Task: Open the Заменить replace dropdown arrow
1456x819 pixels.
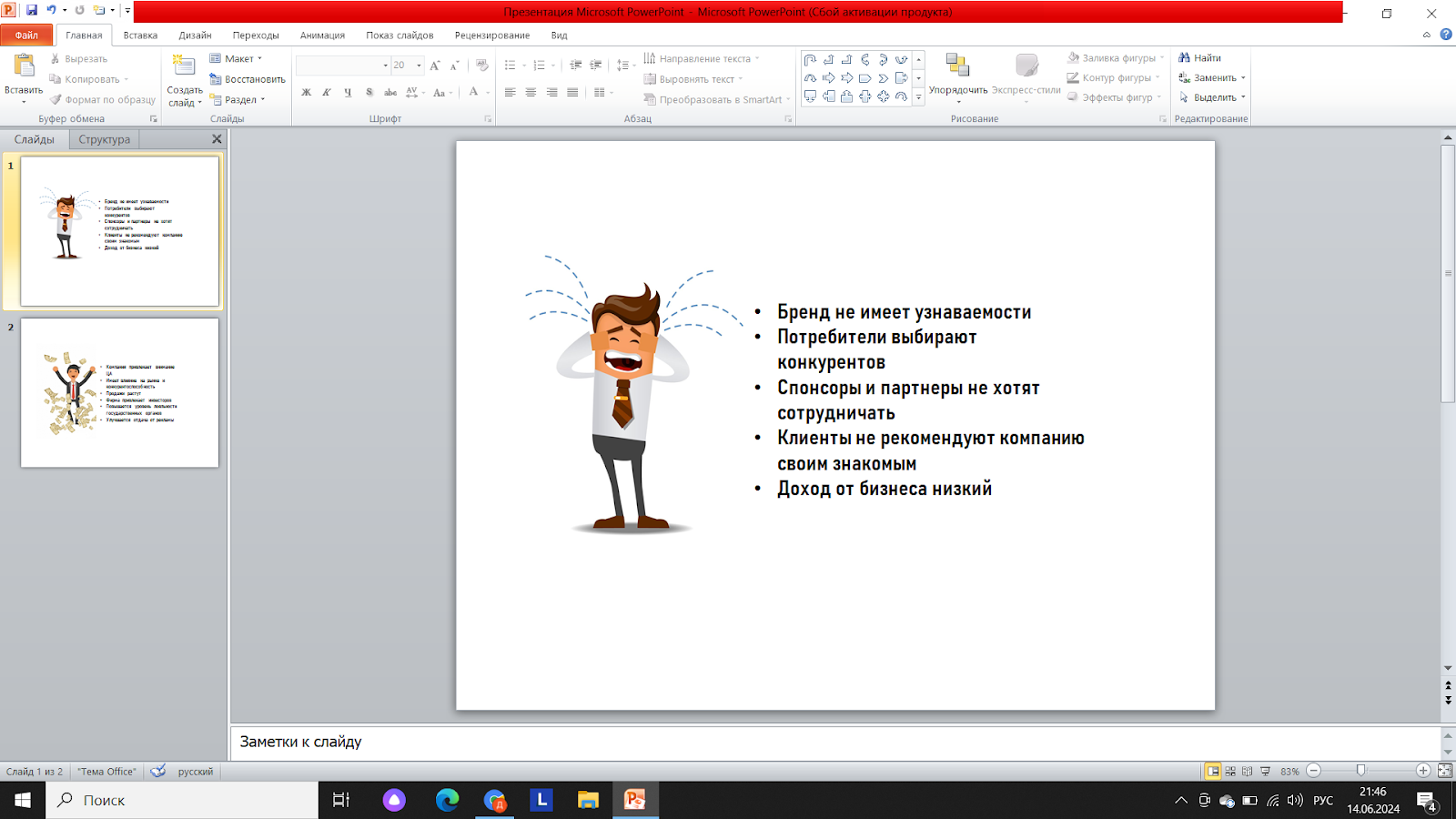Action: point(1243,78)
